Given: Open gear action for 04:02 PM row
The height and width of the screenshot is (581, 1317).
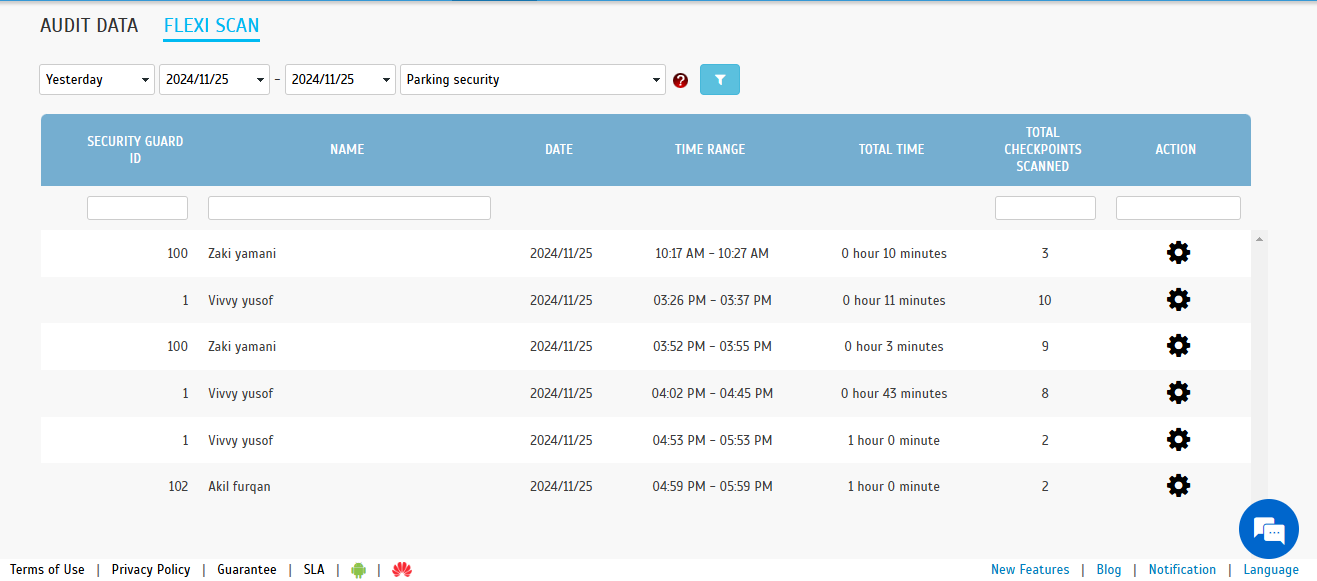Looking at the screenshot, I should point(1179,393).
